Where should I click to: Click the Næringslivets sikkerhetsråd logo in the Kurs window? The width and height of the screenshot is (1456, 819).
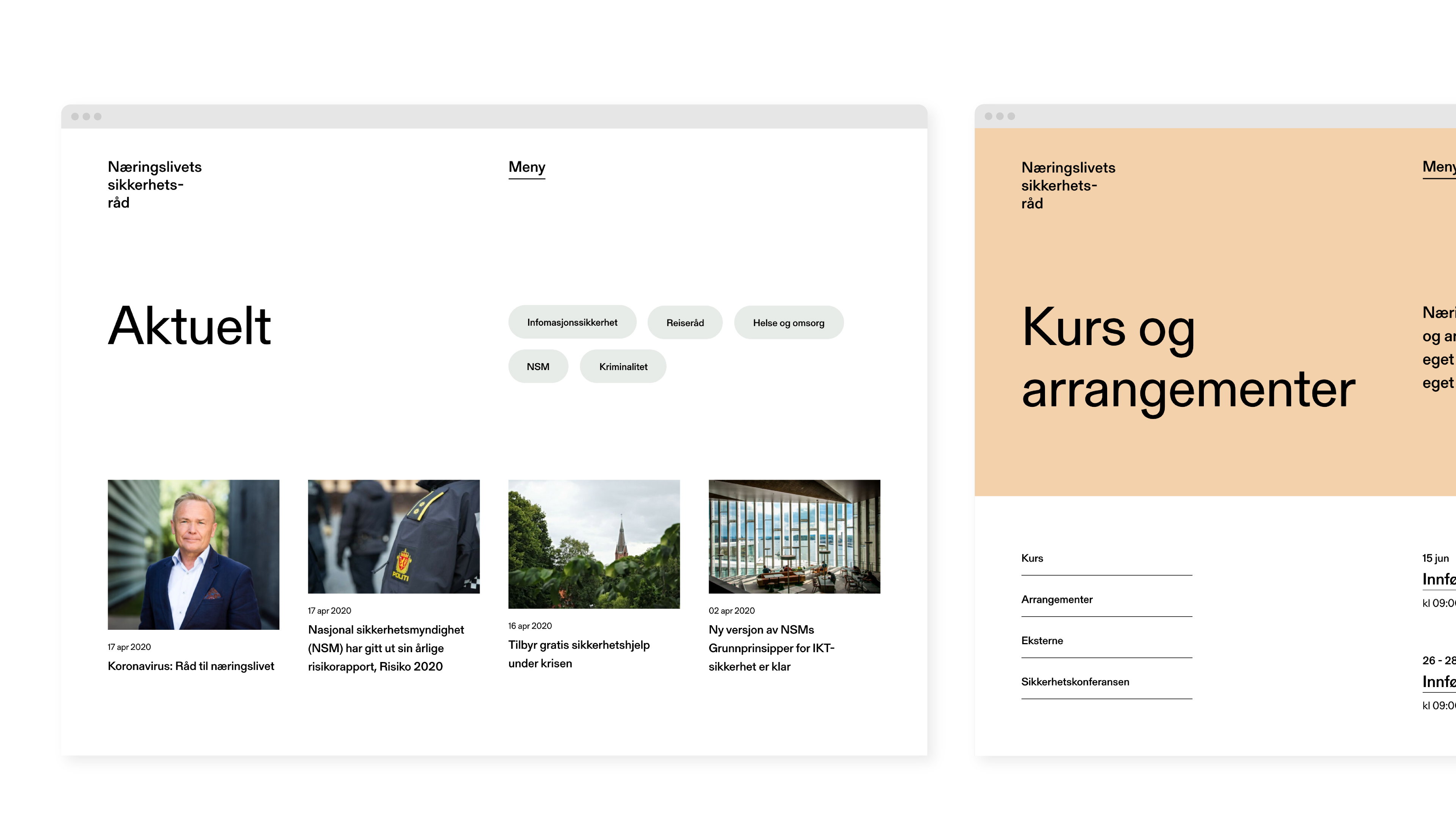point(1068,185)
